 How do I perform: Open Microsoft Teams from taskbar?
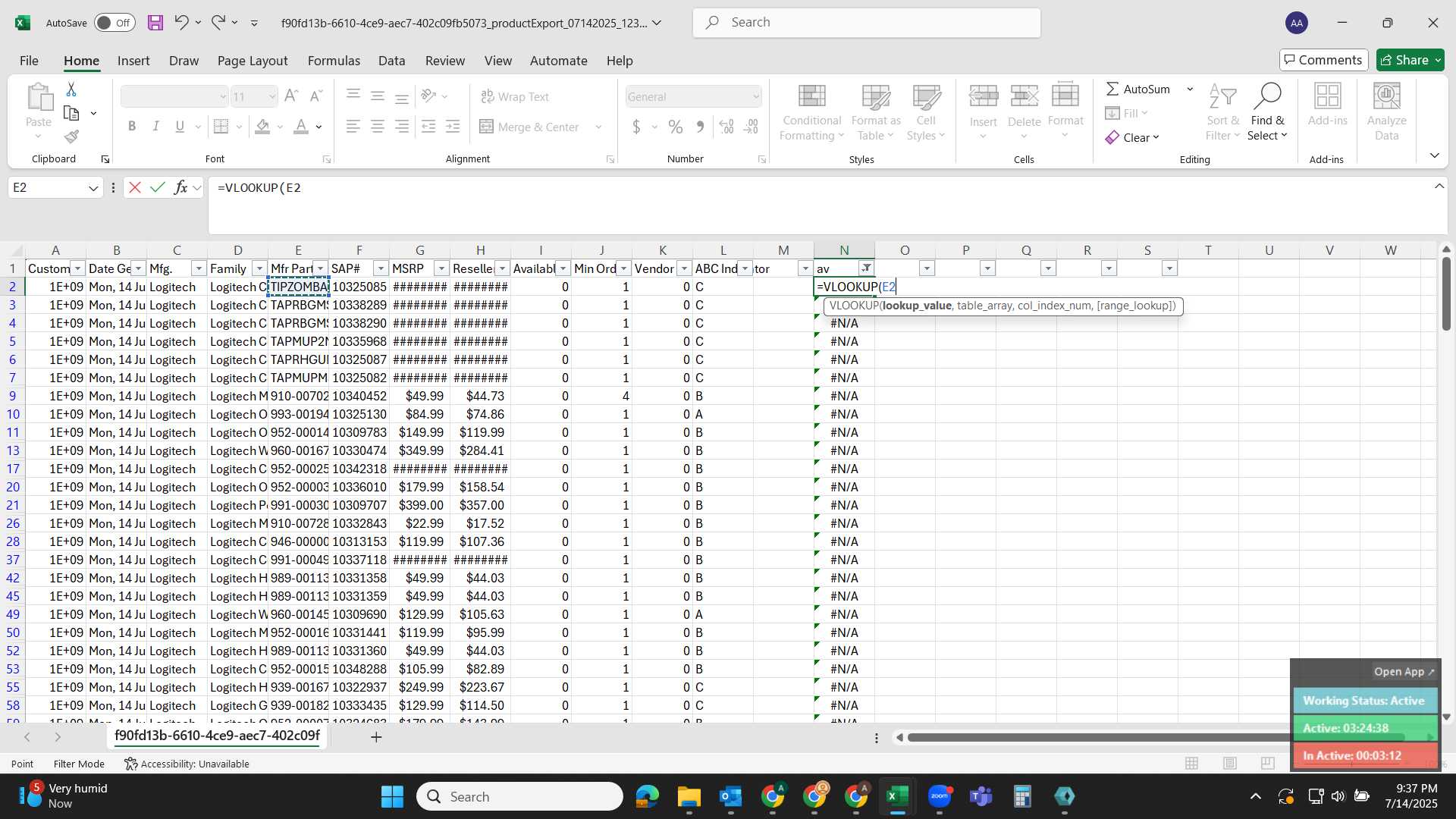pos(981,796)
